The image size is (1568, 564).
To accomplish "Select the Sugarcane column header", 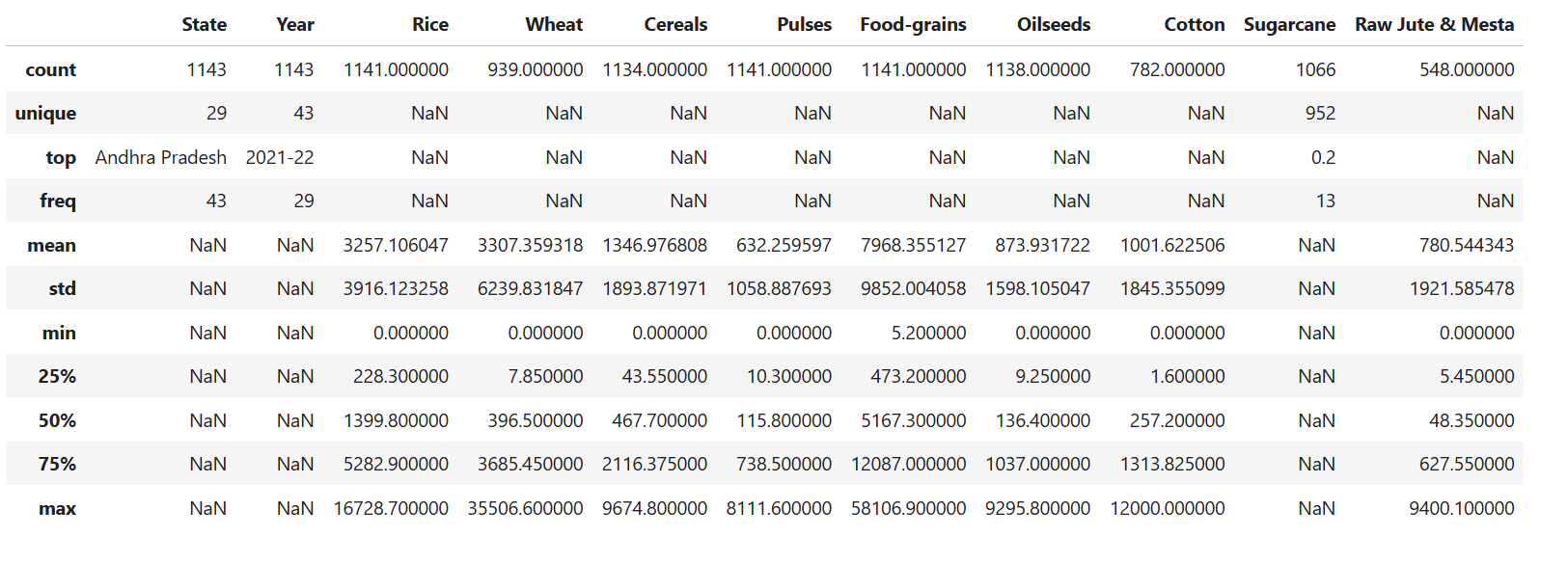I will (x=1289, y=25).
